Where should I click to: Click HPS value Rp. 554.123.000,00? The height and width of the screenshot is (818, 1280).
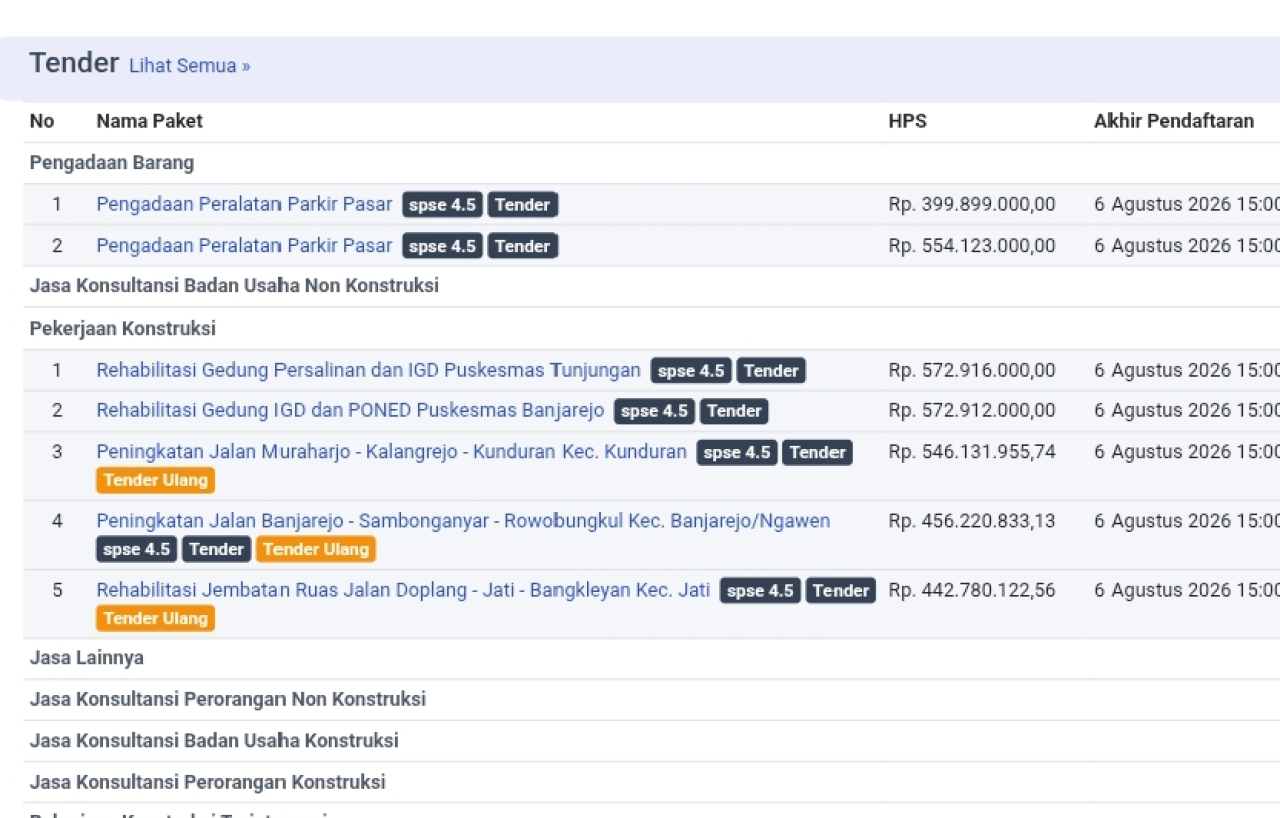[971, 245]
